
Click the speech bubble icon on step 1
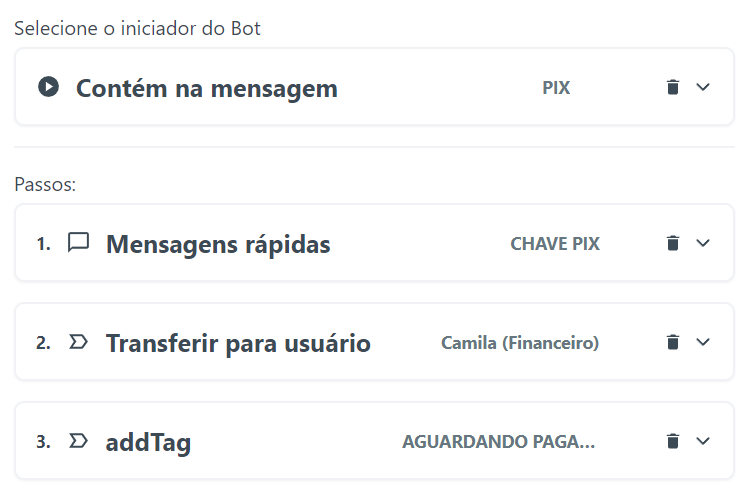[x=78, y=243]
